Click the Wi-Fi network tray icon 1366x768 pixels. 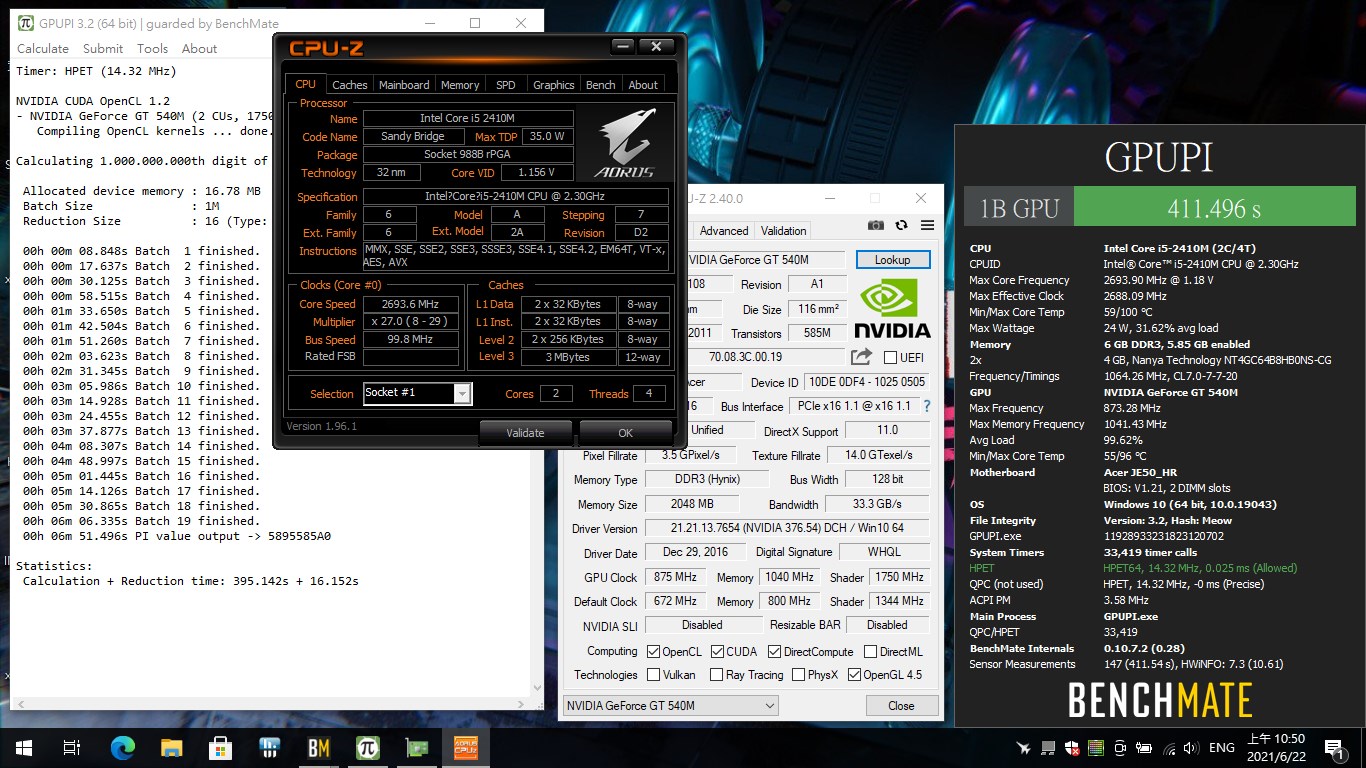[x=1170, y=748]
